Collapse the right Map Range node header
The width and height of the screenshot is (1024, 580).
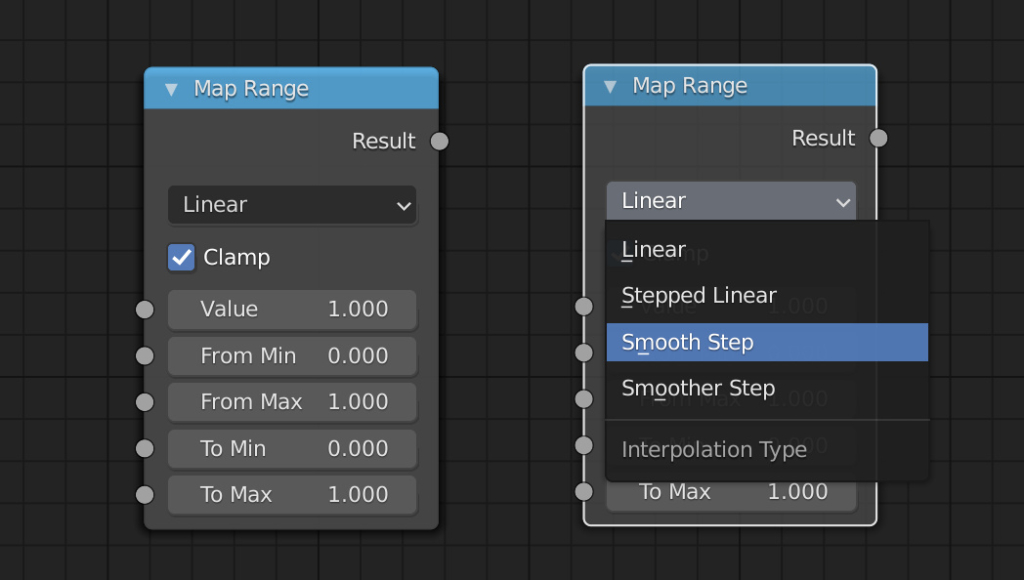pyautogui.click(x=610, y=86)
